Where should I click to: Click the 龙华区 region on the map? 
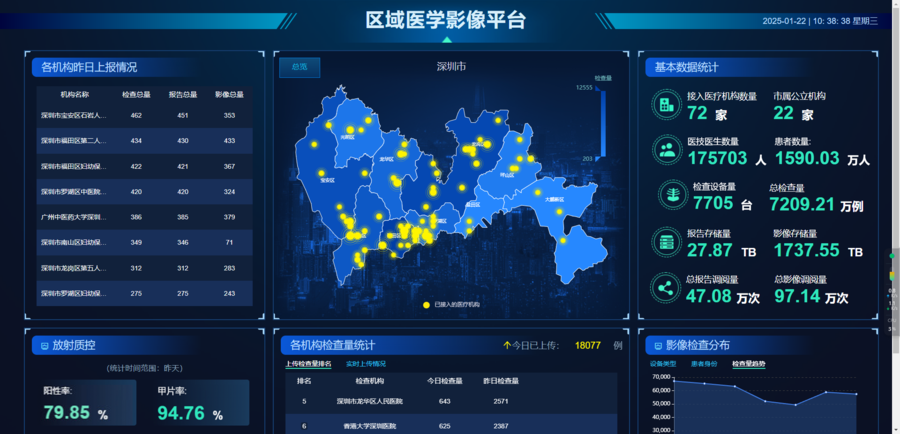coord(386,159)
